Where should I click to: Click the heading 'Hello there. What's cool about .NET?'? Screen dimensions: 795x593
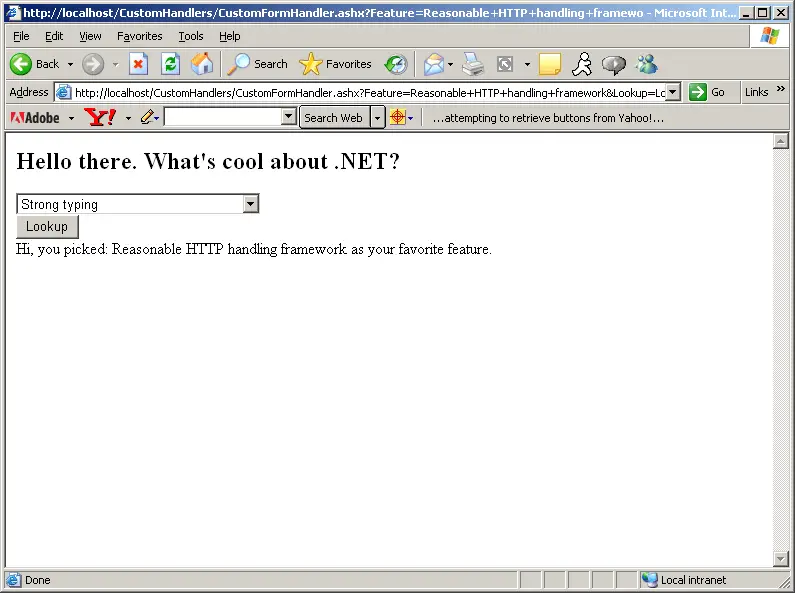coord(208,161)
